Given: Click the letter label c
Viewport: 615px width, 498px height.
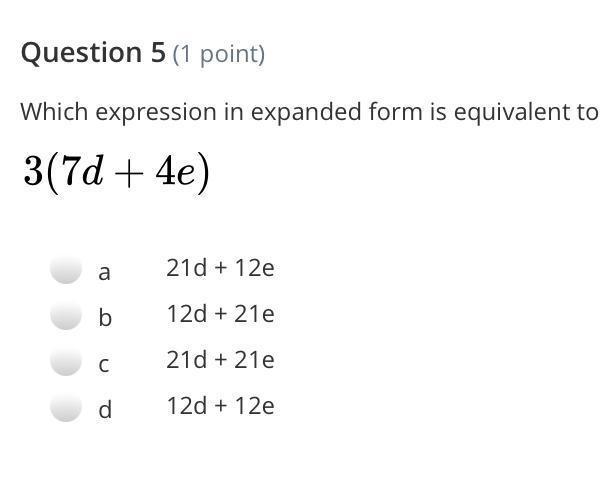Looking at the screenshot, I should pos(104,365).
